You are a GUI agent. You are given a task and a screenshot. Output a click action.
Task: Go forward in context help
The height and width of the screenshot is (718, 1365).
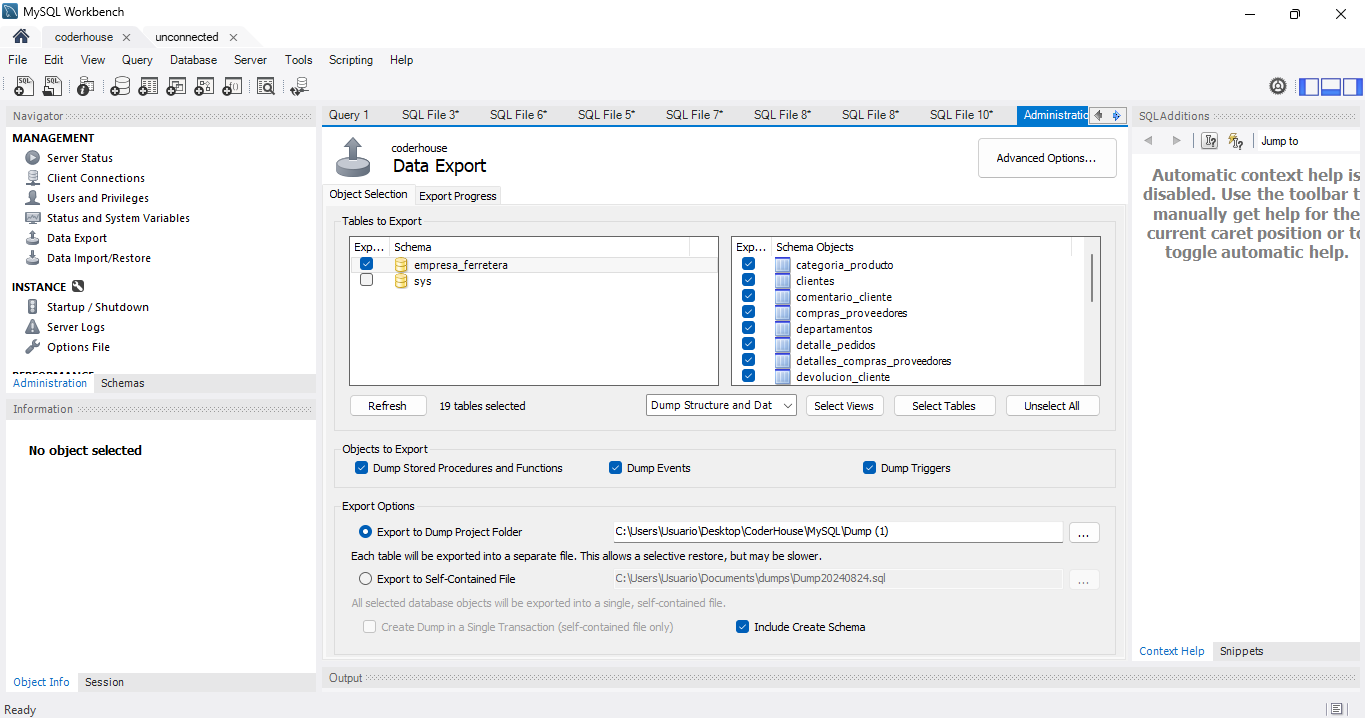(1176, 141)
